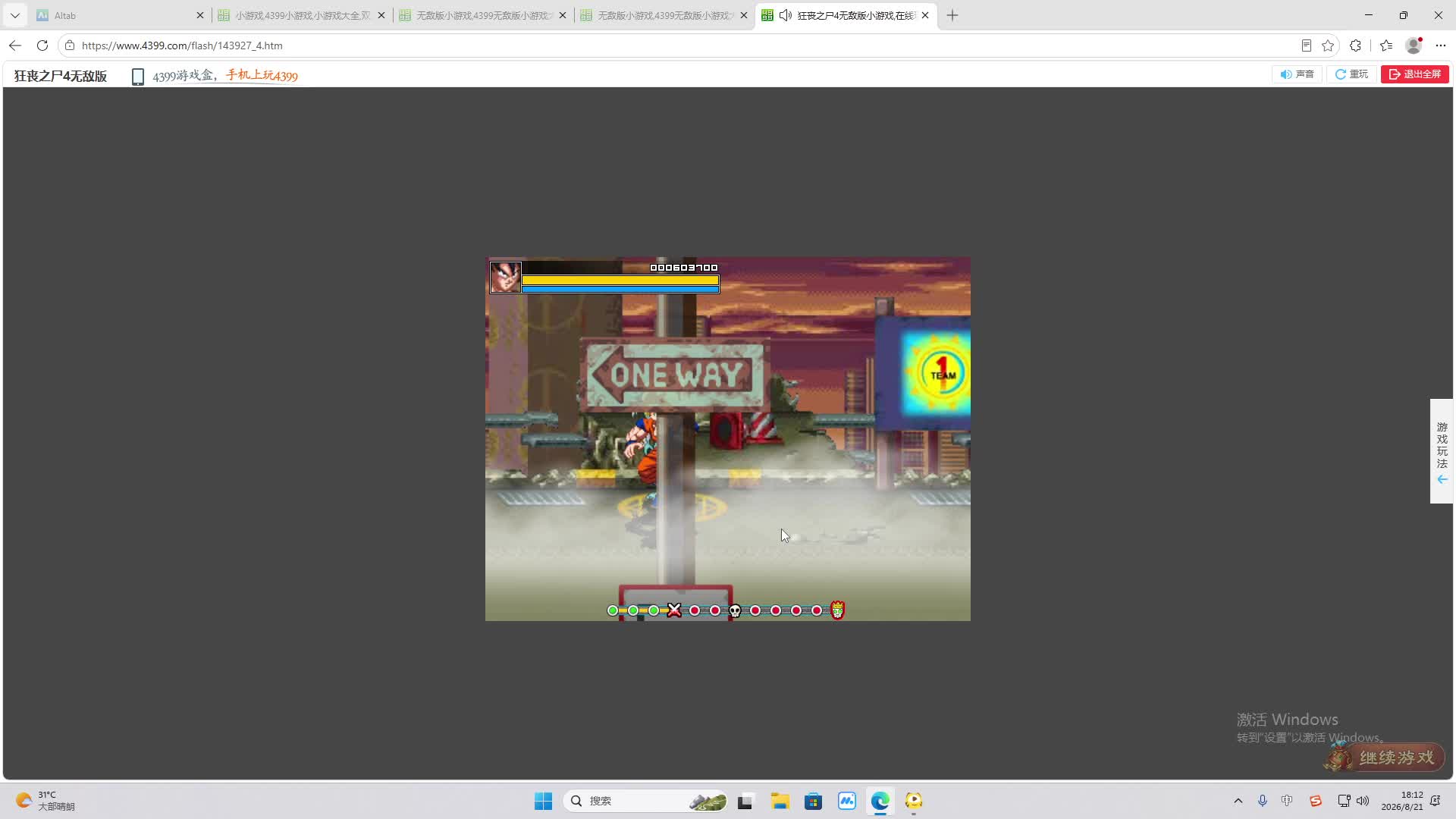Open network settings from the tray

pos(1344,801)
